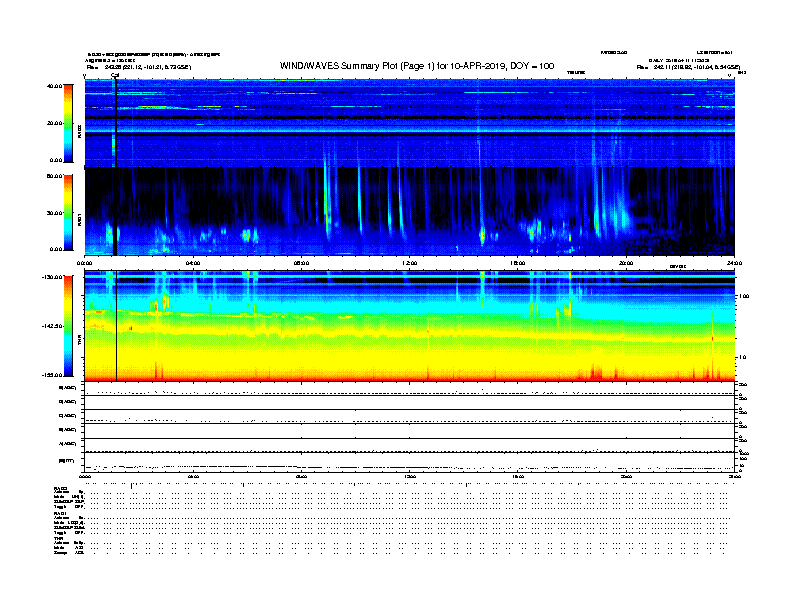Click the Cal marker label above RAD2 panel
Image resolution: width=792 pixels, height=612 pixels.
(x=115, y=76)
